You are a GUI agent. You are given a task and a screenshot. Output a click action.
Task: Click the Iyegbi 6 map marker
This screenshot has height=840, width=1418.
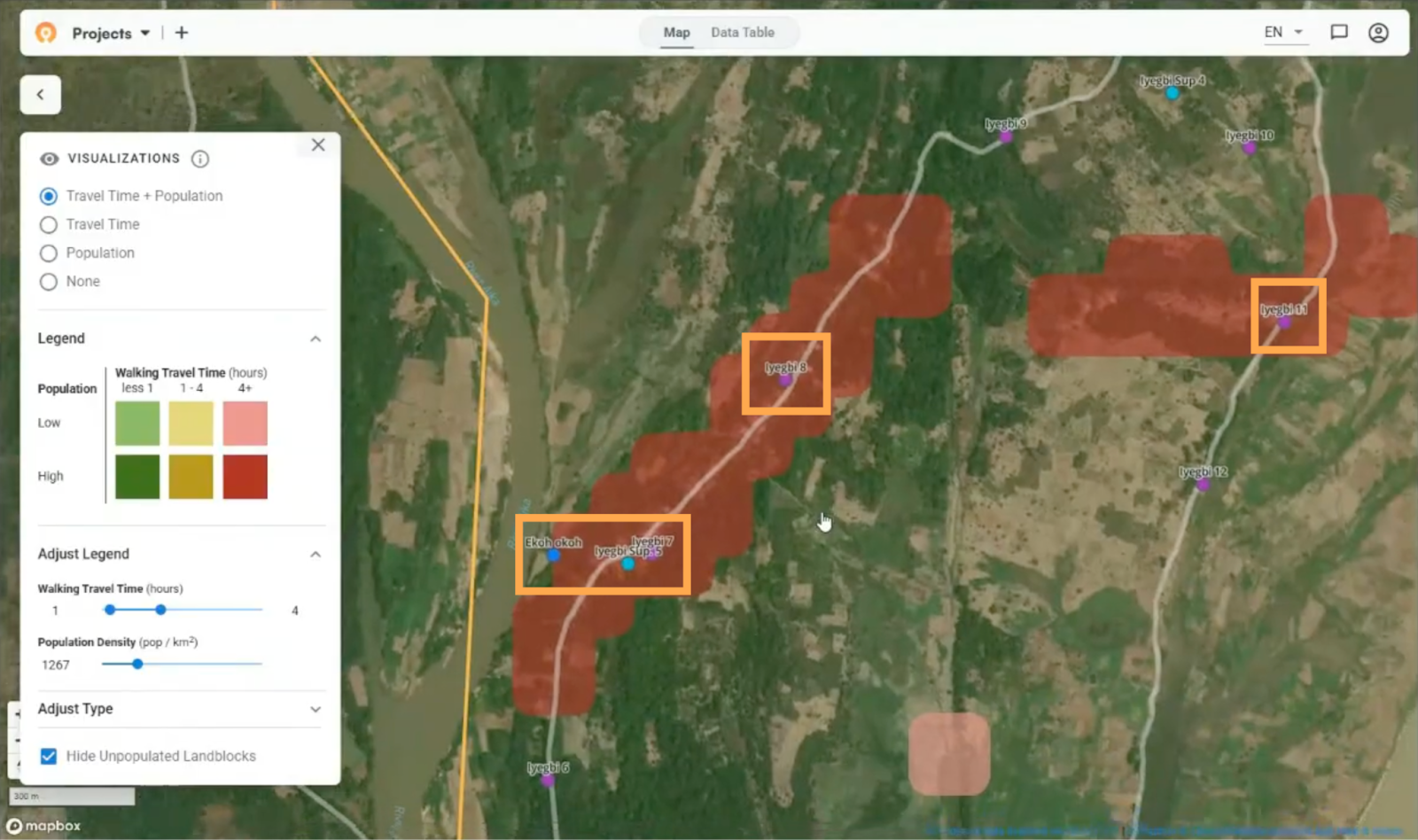[548, 781]
